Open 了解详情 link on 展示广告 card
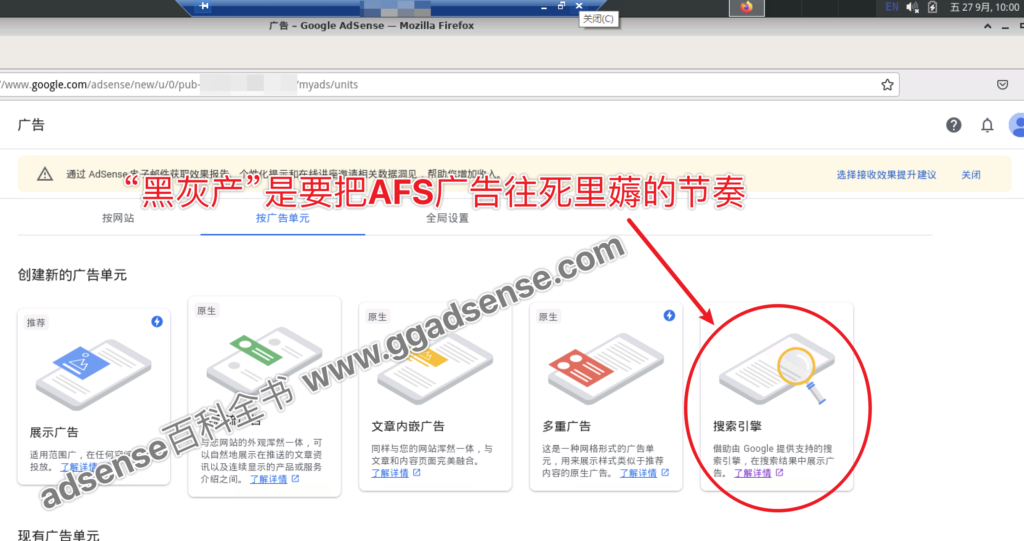The width and height of the screenshot is (1024, 541). click(78, 467)
